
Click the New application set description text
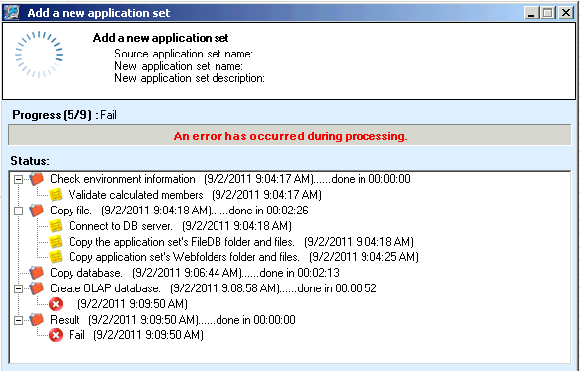189,78
